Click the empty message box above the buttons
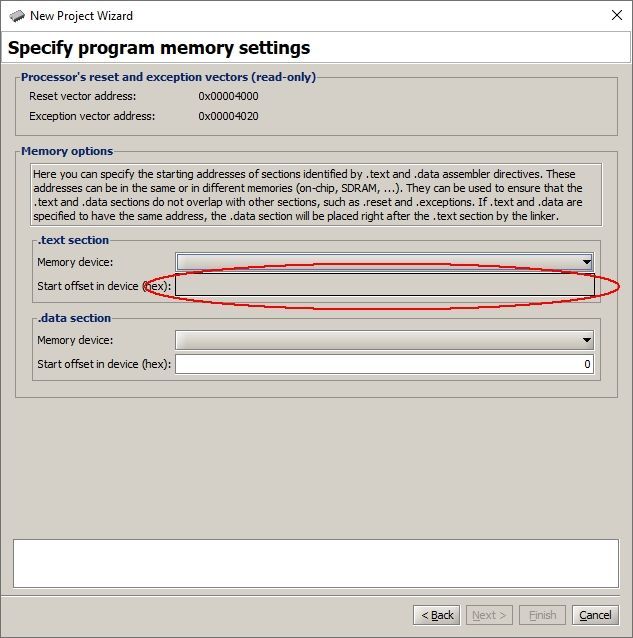The width and height of the screenshot is (633, 638). 316,563
